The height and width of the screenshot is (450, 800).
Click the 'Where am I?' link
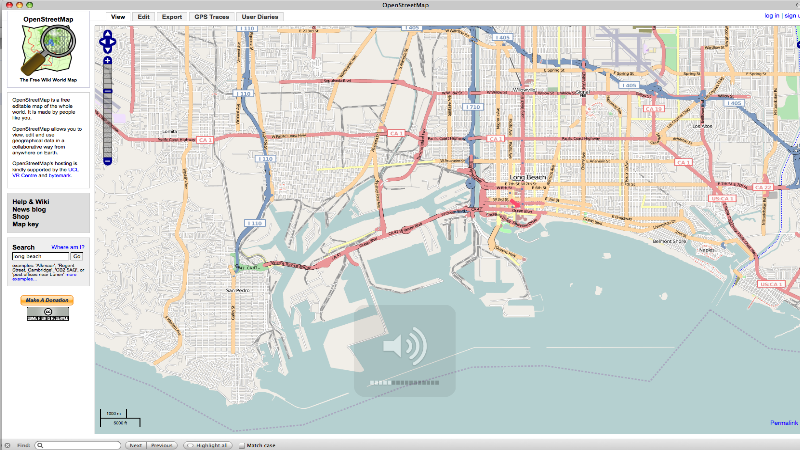(x=68, y=246)
